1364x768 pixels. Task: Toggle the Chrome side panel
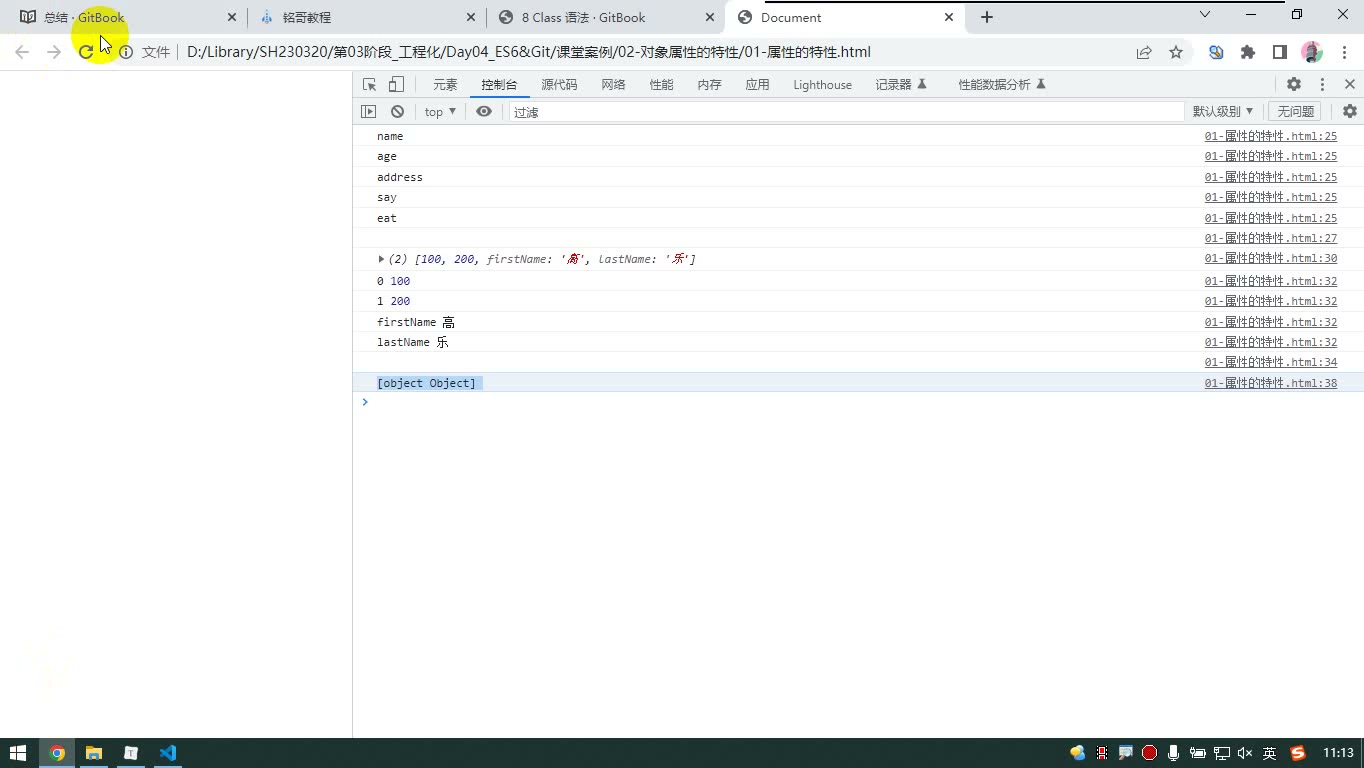tap(1280, 52)
